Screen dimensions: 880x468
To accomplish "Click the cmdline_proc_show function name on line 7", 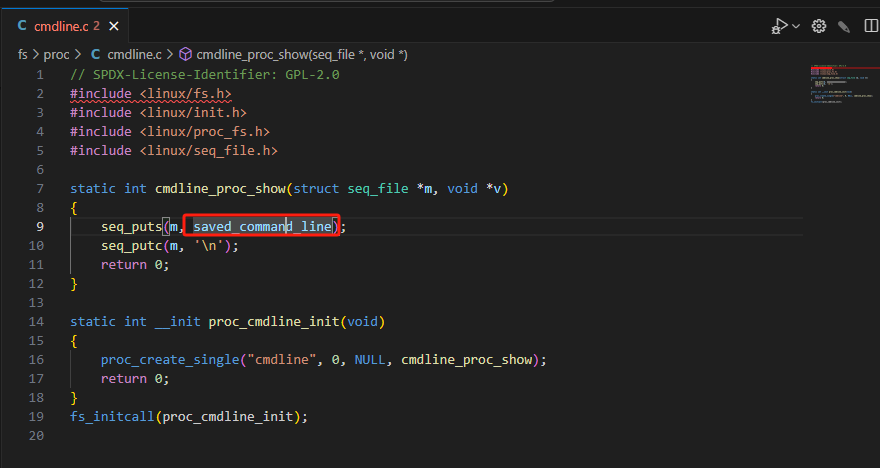I will [220, 189].
